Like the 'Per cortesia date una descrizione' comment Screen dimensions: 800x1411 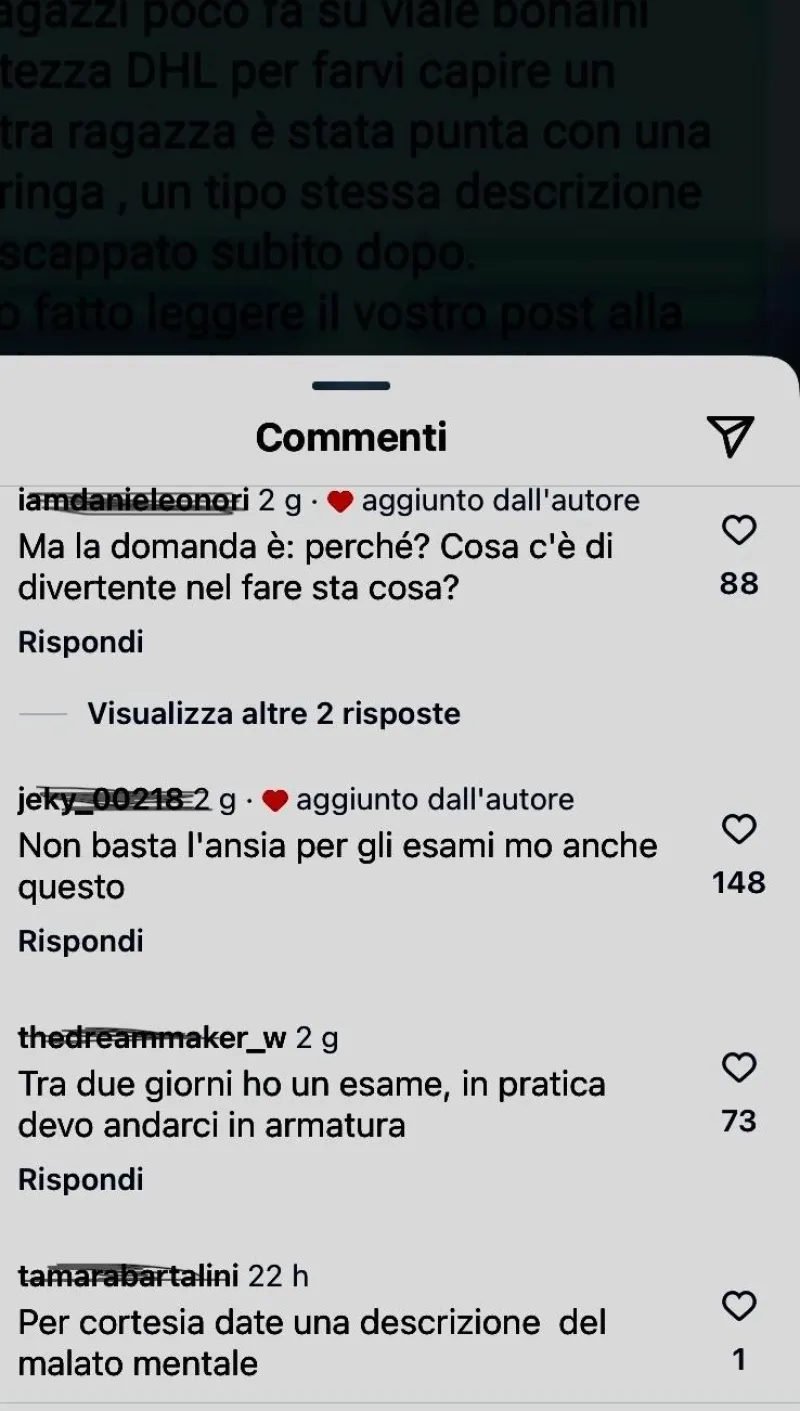click(739, 1306)
